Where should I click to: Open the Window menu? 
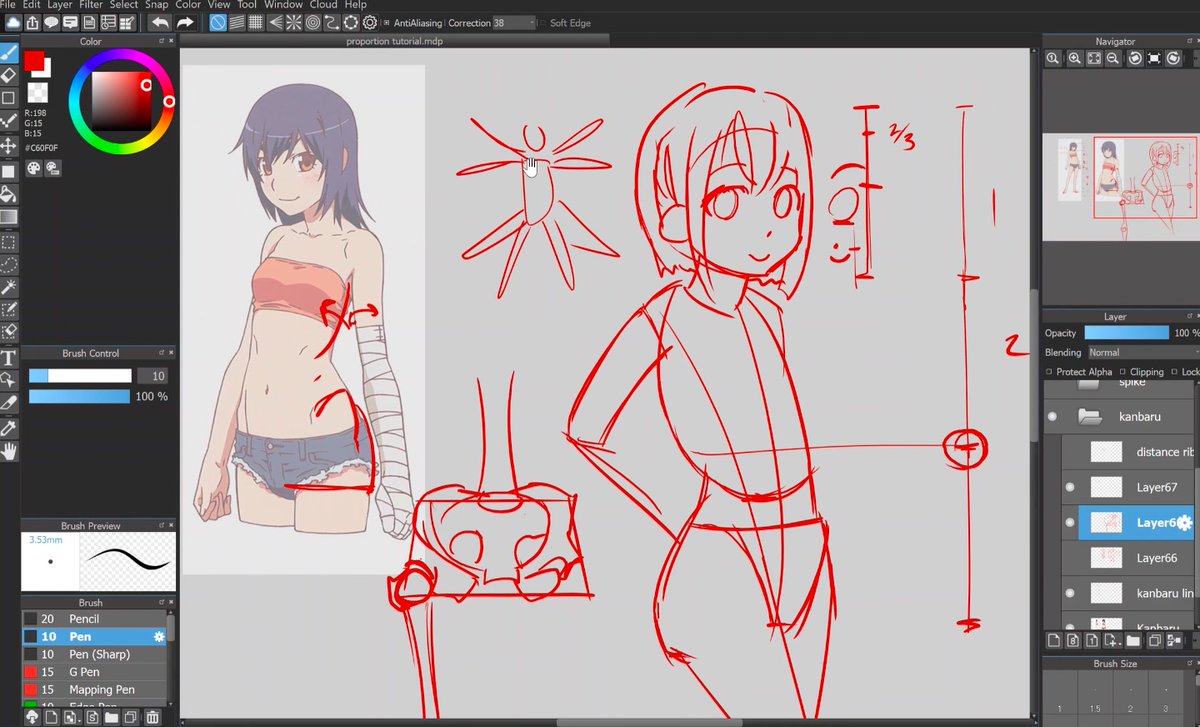click(283, 5)
